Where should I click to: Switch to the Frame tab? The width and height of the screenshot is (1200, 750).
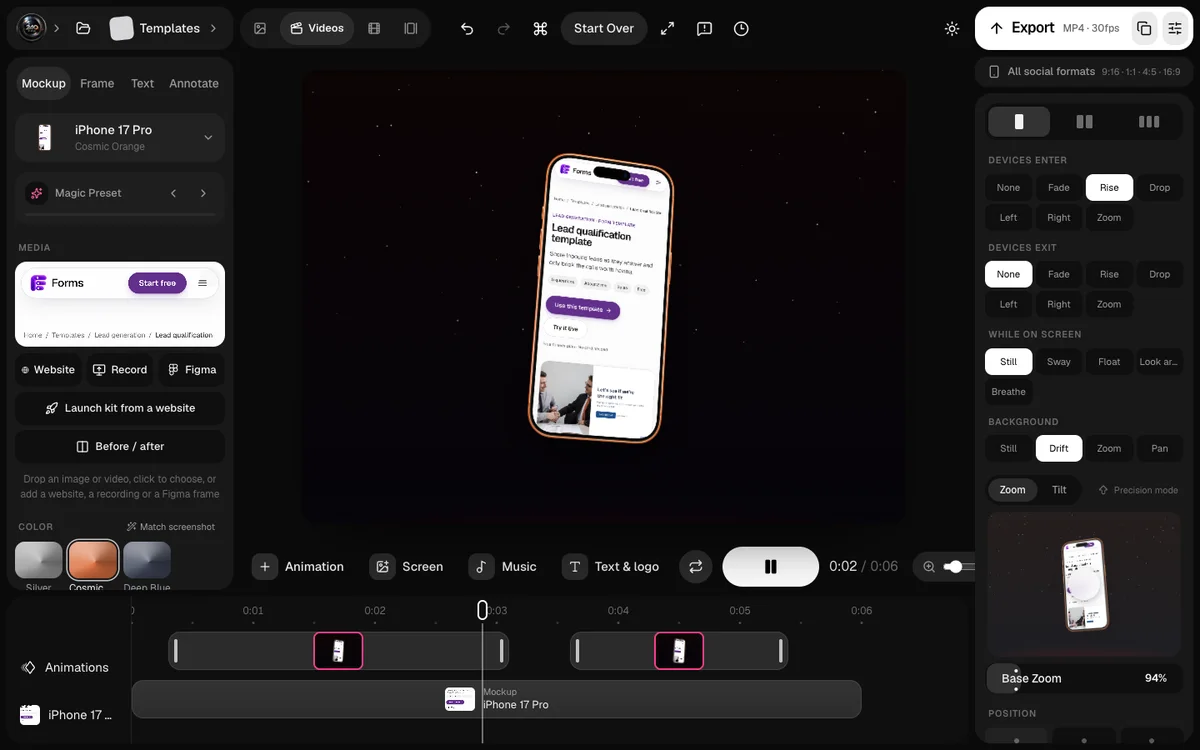tap(97, 83)
